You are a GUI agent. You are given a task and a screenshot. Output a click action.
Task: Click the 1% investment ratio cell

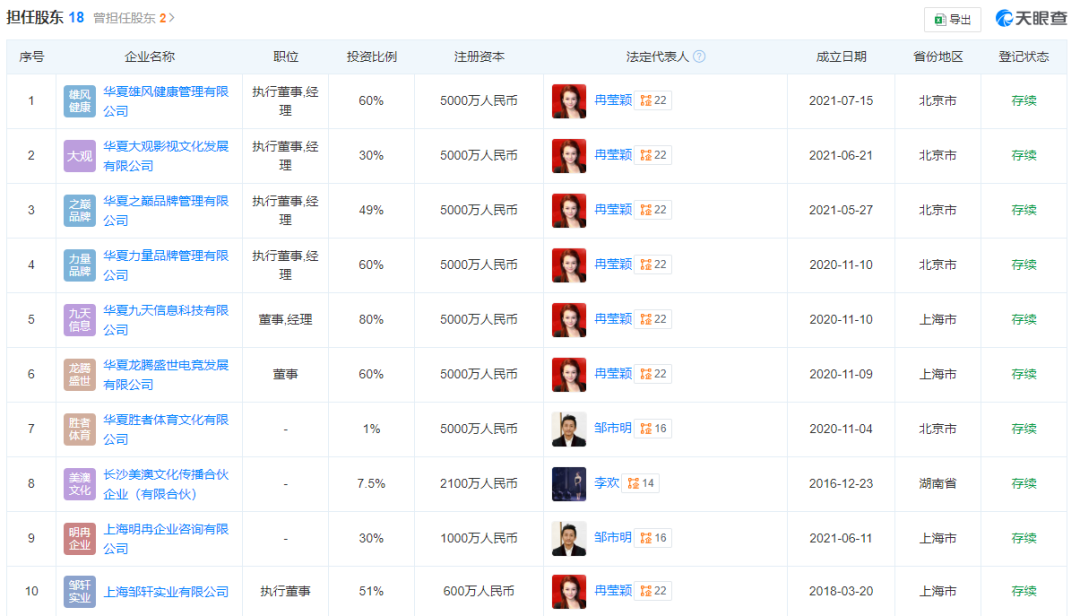point(371,429)
